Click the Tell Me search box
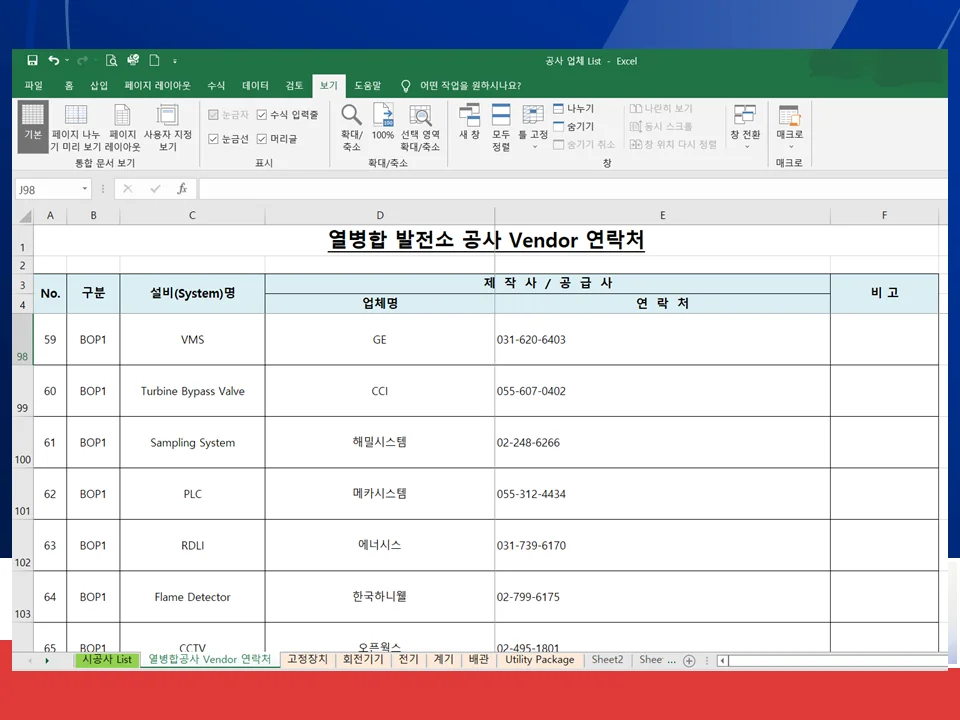Viewport: 960px width, 720px height. point(470,86)
